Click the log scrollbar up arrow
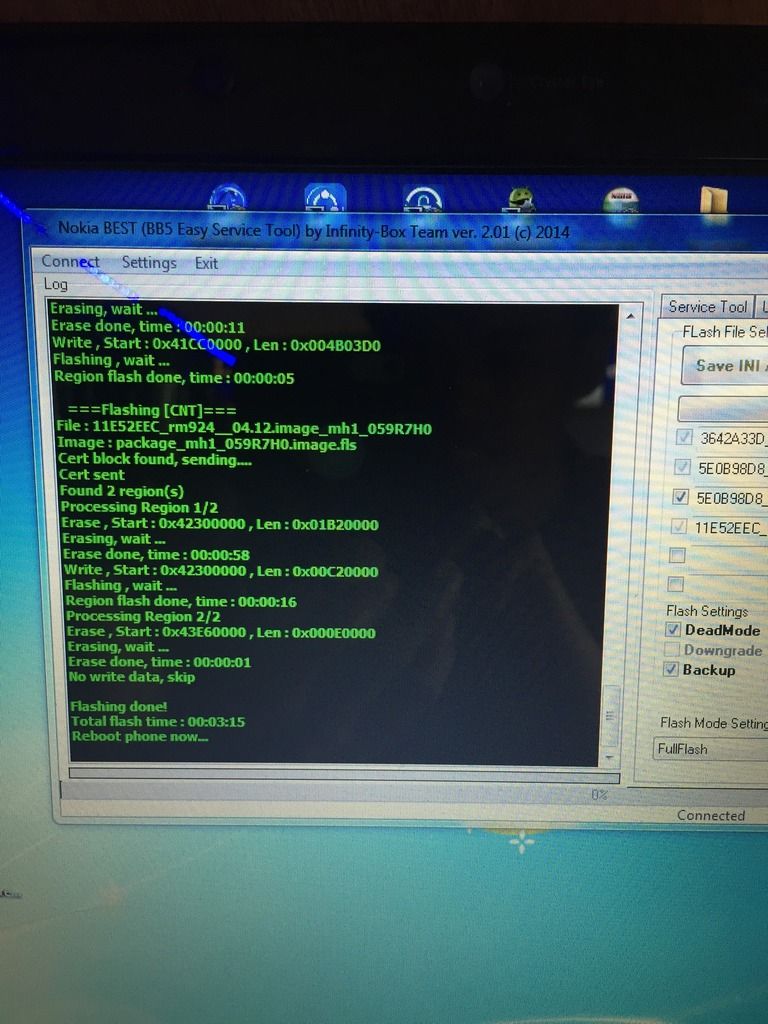The height and width of the screenshot is (1024, 768). coord(632,315)
